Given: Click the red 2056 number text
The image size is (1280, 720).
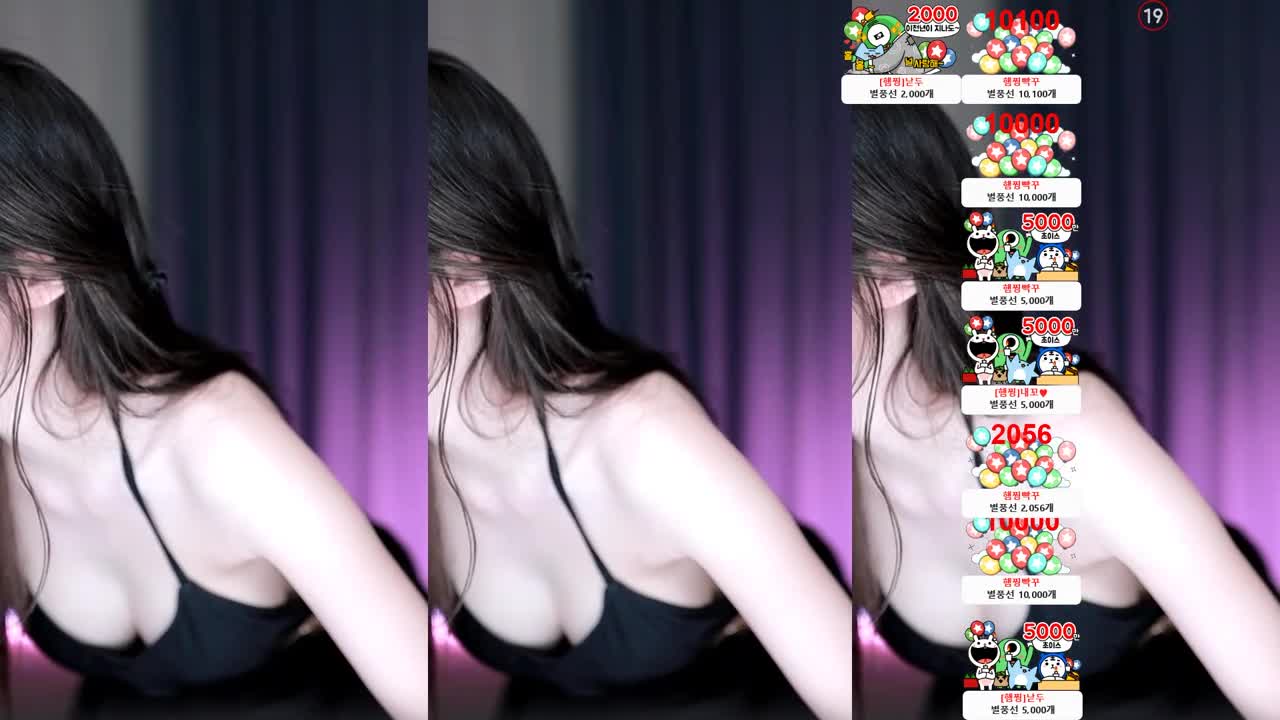Looking at the screenshot, I should tap(1021, 434).
